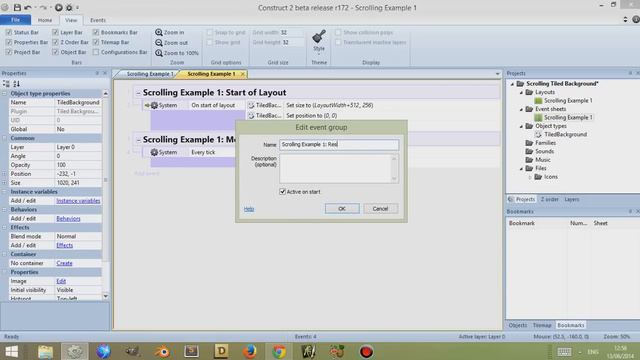Screen dimensions: 640x360
Task: Collapse the Event sheets folder in Projects
Action: [x=521, y=109]
